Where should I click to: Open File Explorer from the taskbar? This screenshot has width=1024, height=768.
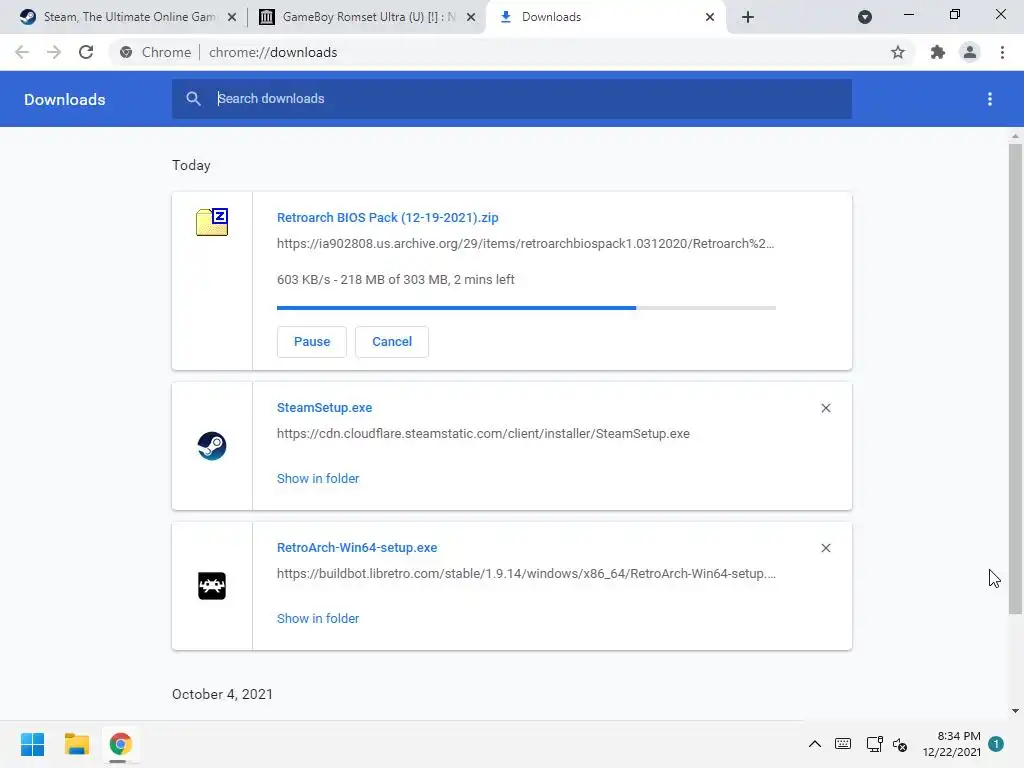pos(76,744)
